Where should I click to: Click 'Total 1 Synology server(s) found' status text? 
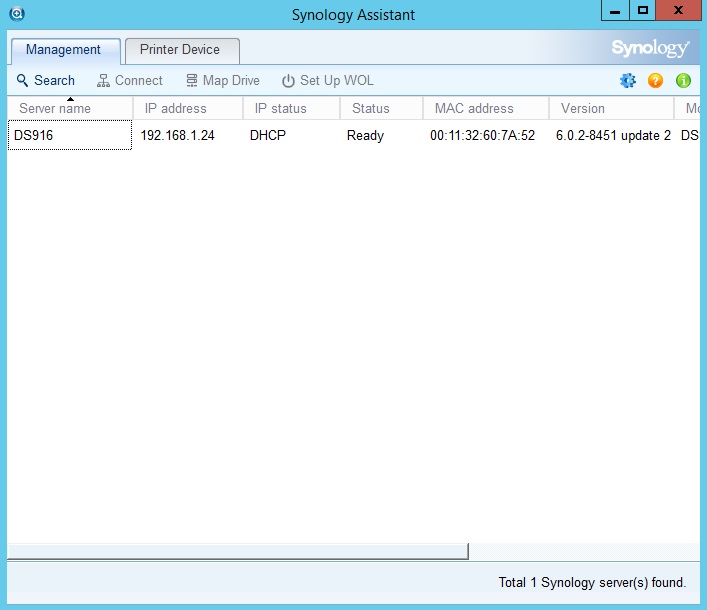click(592, 582)
